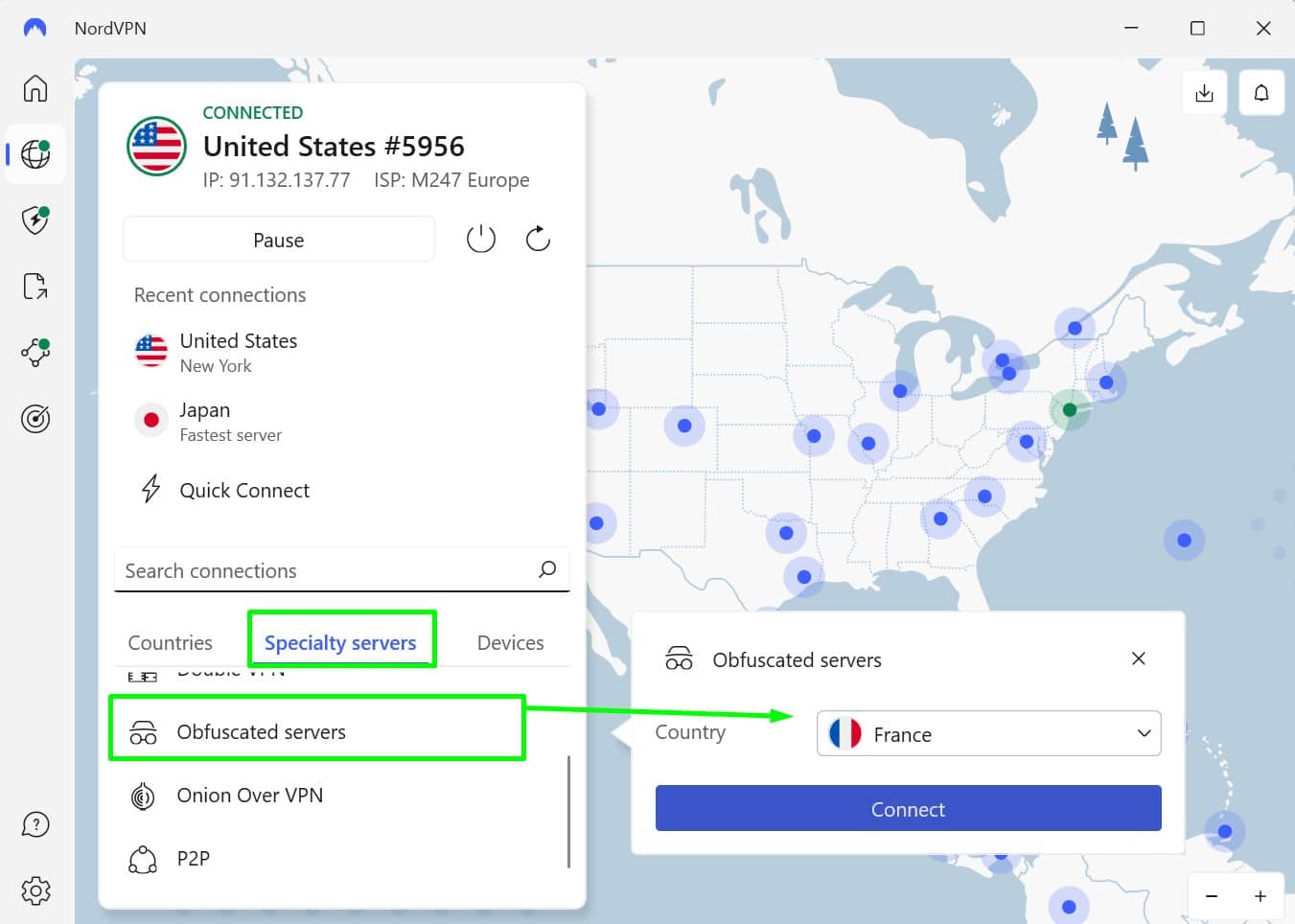Open Threat Protection shield icon
This screenshot has height=924, width=1295.
35,219
